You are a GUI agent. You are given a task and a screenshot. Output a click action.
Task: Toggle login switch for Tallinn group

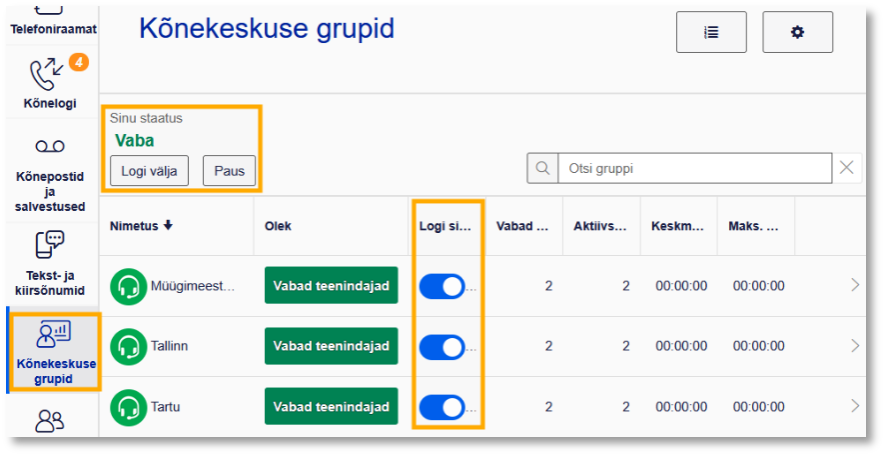click(442, 346)
